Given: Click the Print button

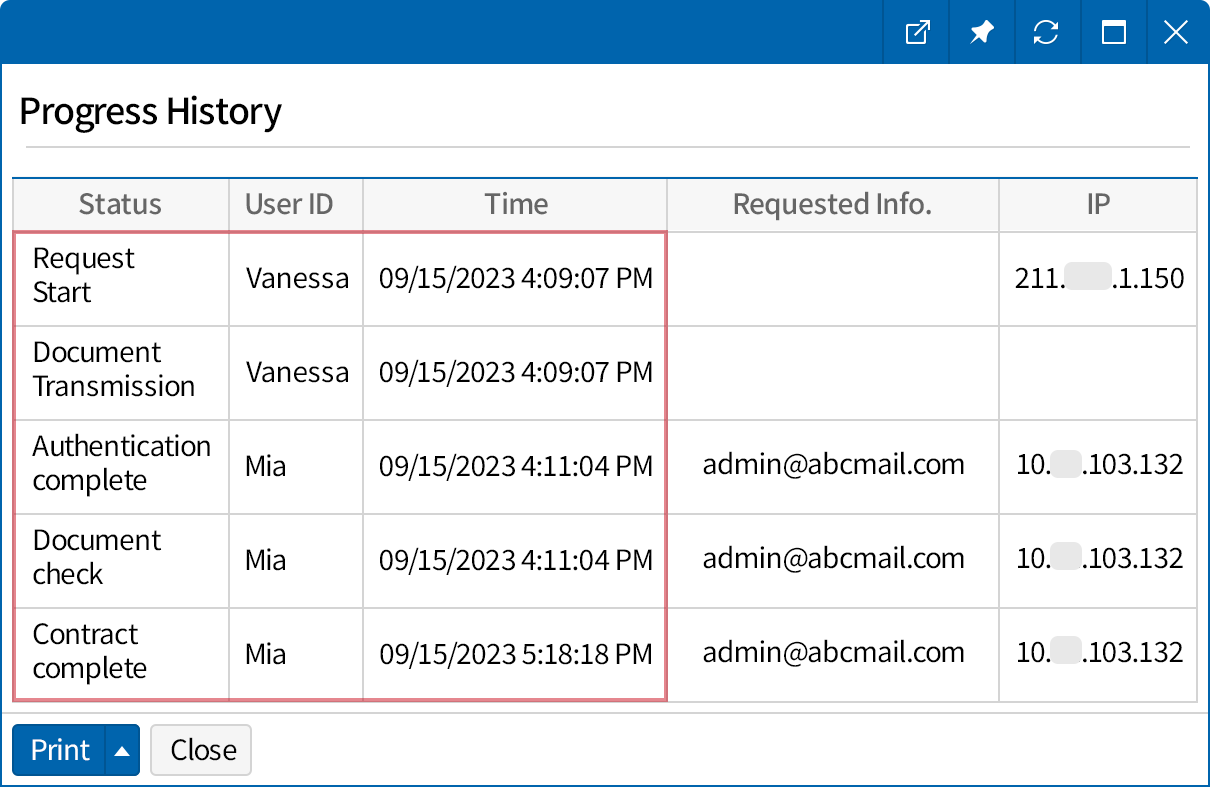Looking at the screenshot, I should click(60, 750).
